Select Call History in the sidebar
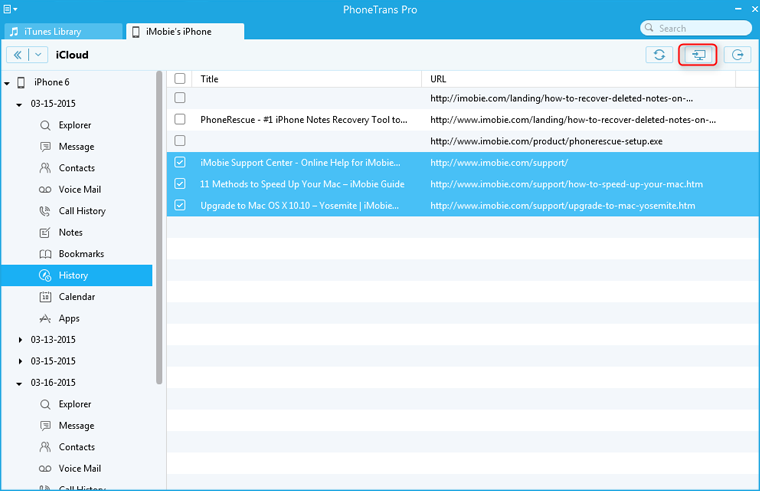This screenshot has height=491, width=760. [81, 211]
